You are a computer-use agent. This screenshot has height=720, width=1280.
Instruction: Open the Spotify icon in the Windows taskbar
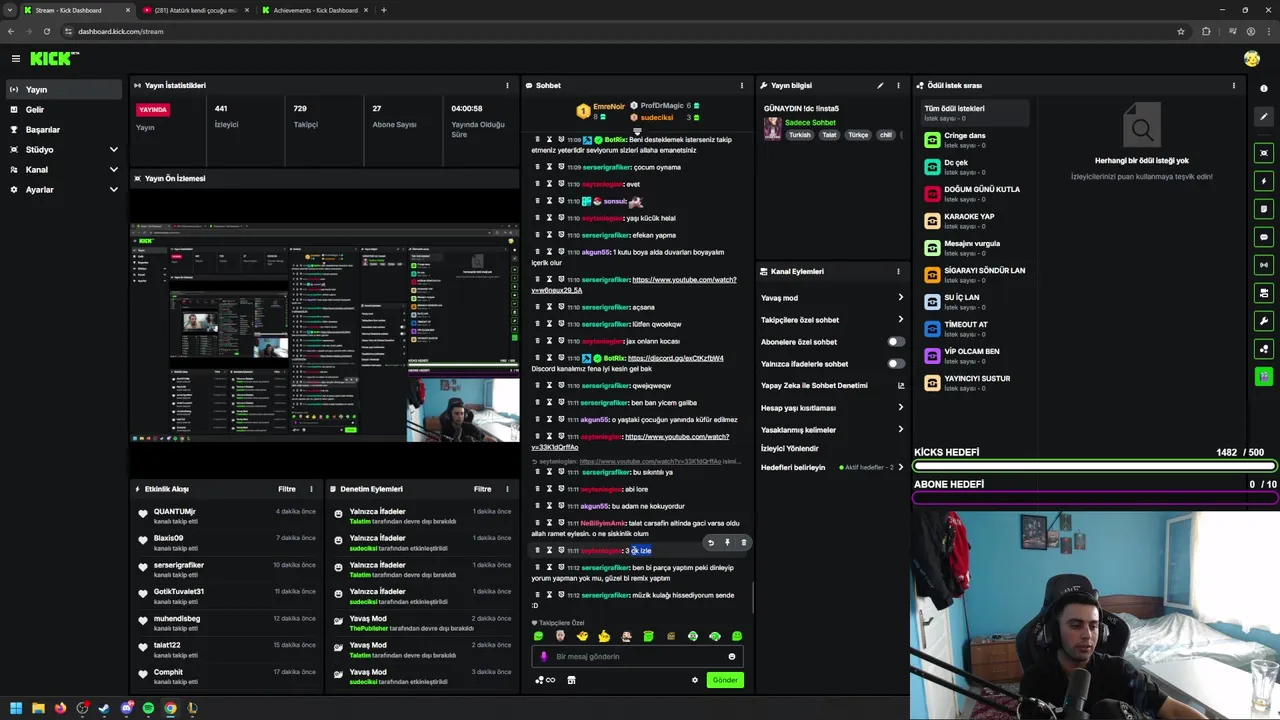click(148, 708)
